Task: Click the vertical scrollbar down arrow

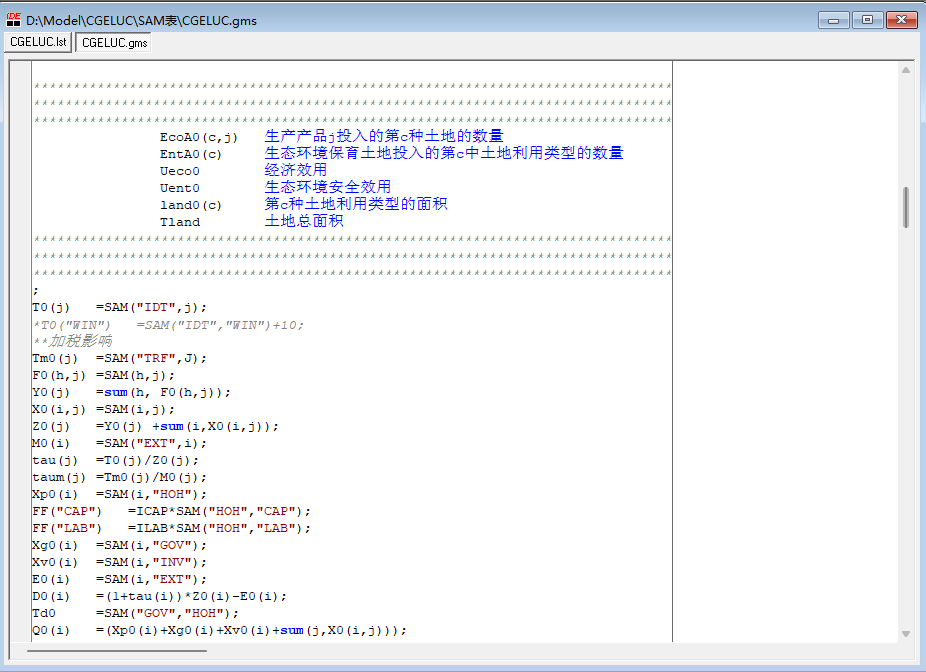Action: tap(906, 633)
